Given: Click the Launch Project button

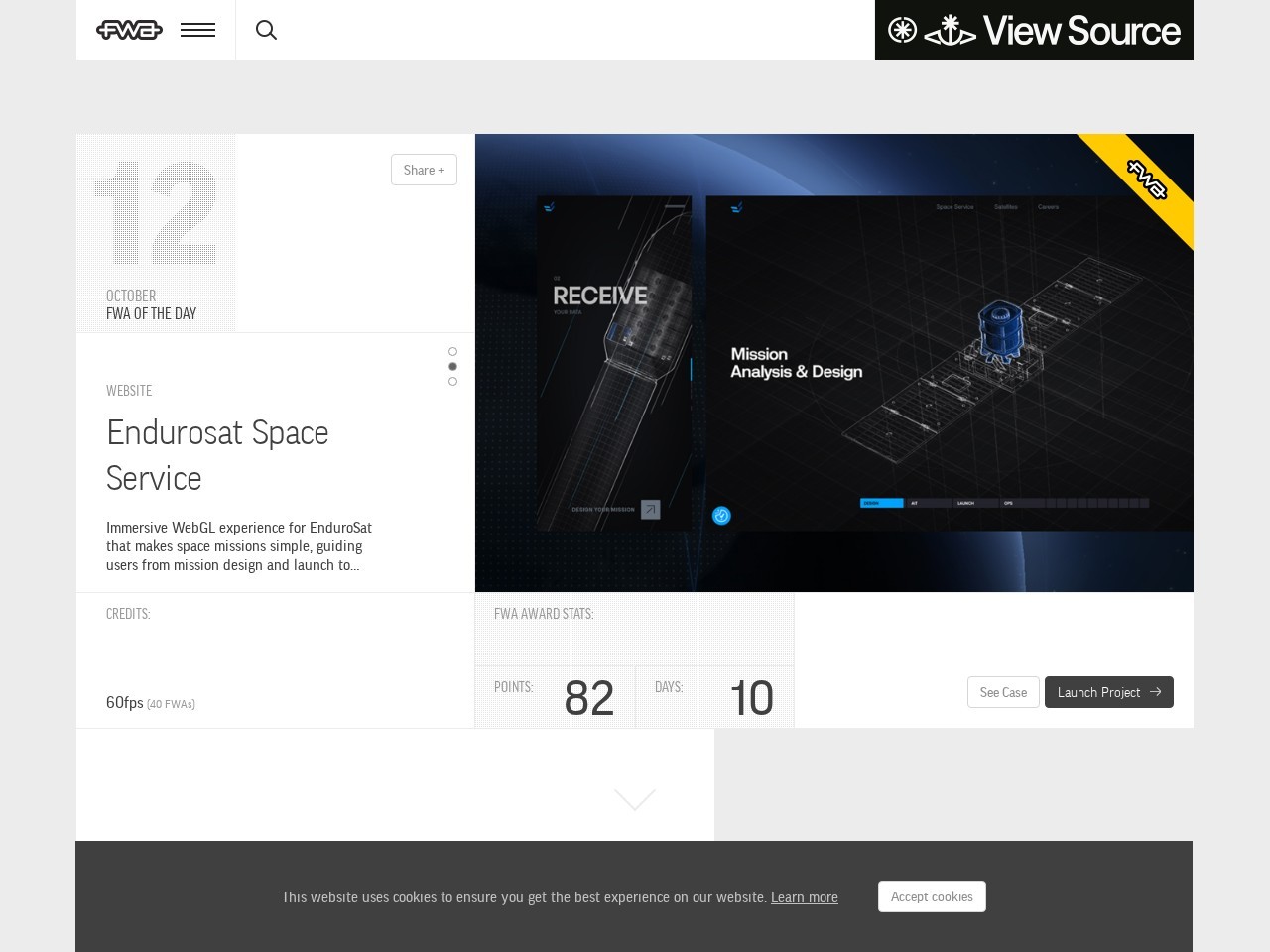Looking at the screenshot, I should [x=1109, y=692].
